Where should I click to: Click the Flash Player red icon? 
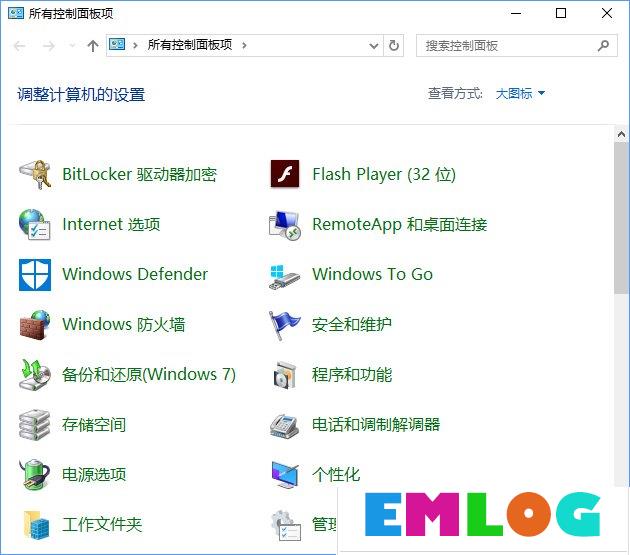pyautogui.click(x=285, y=174)
